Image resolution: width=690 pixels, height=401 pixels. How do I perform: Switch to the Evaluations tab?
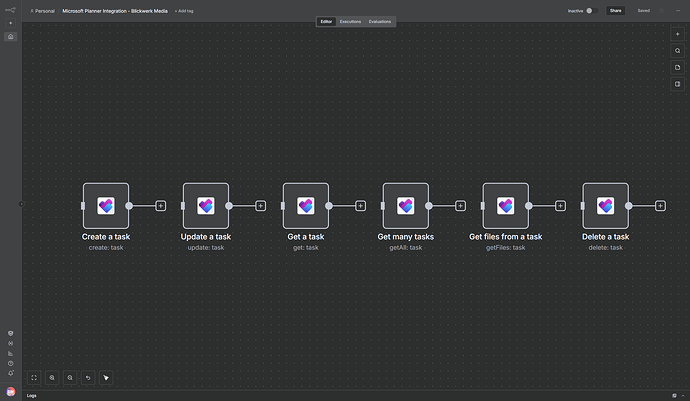380,21
